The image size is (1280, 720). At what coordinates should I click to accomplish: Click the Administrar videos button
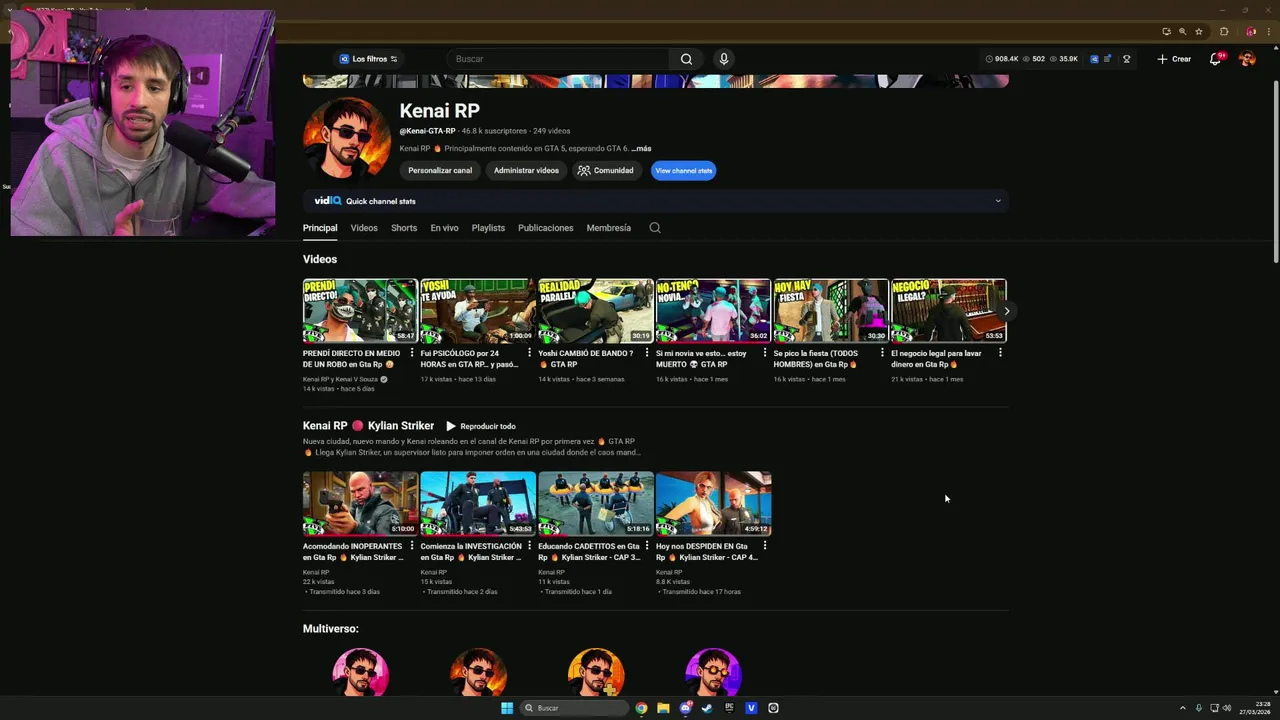tap(526, 170)
